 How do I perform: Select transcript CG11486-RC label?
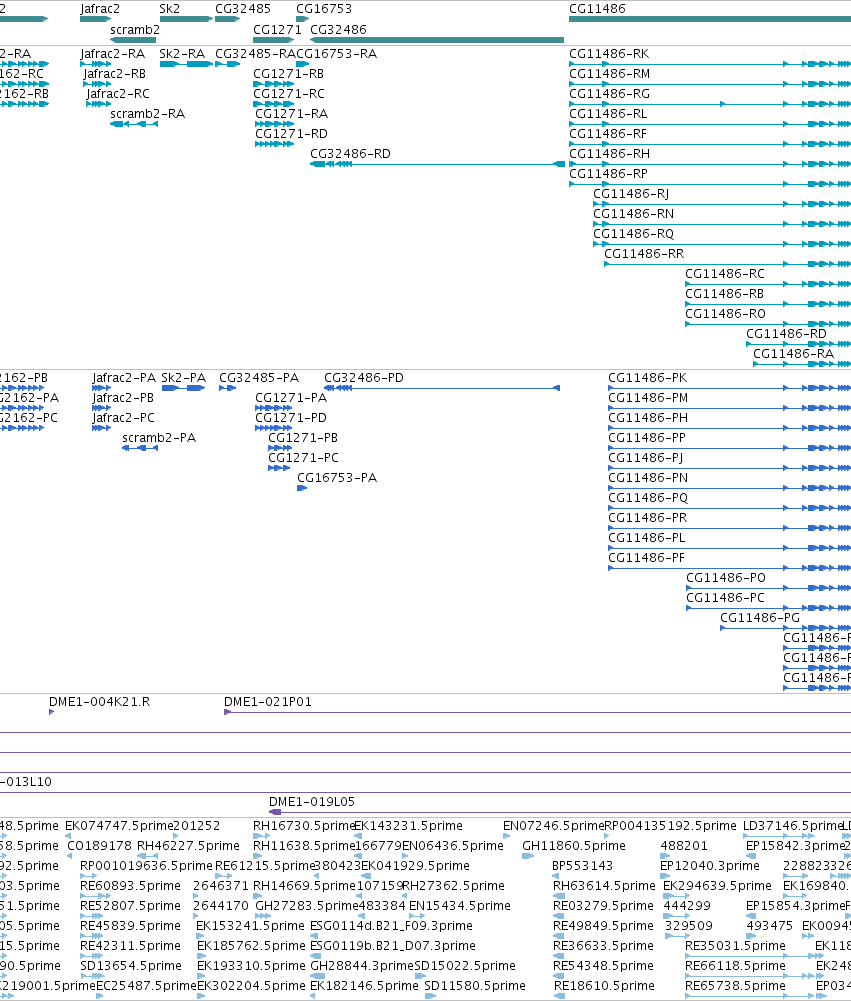[x=725, y=274]
